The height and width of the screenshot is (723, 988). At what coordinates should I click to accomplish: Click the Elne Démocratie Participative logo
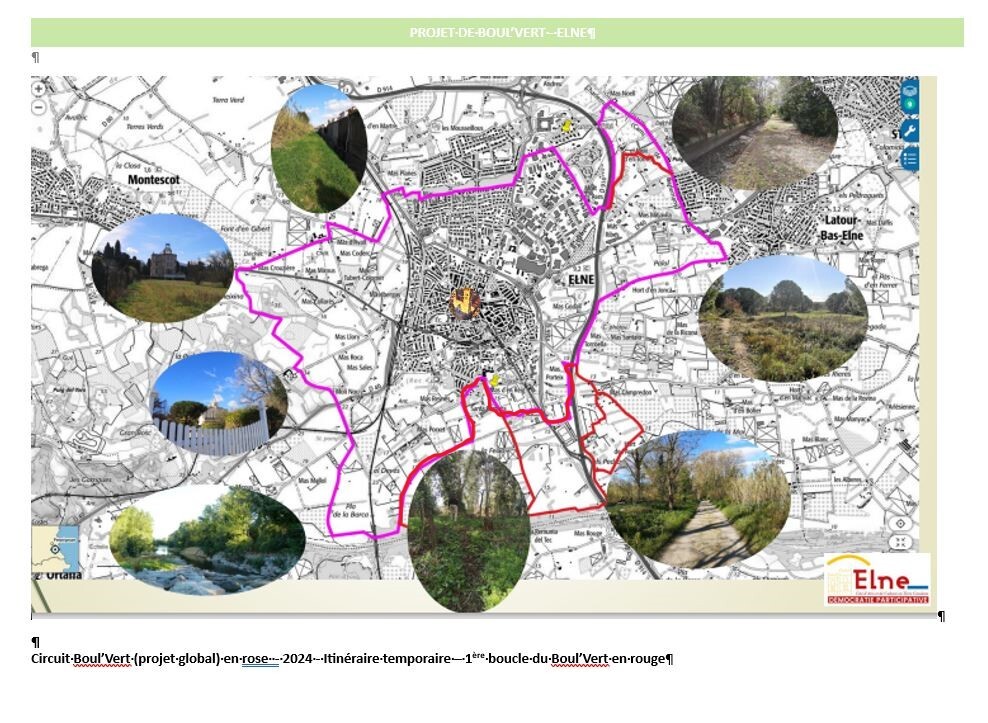click(877, 579)
